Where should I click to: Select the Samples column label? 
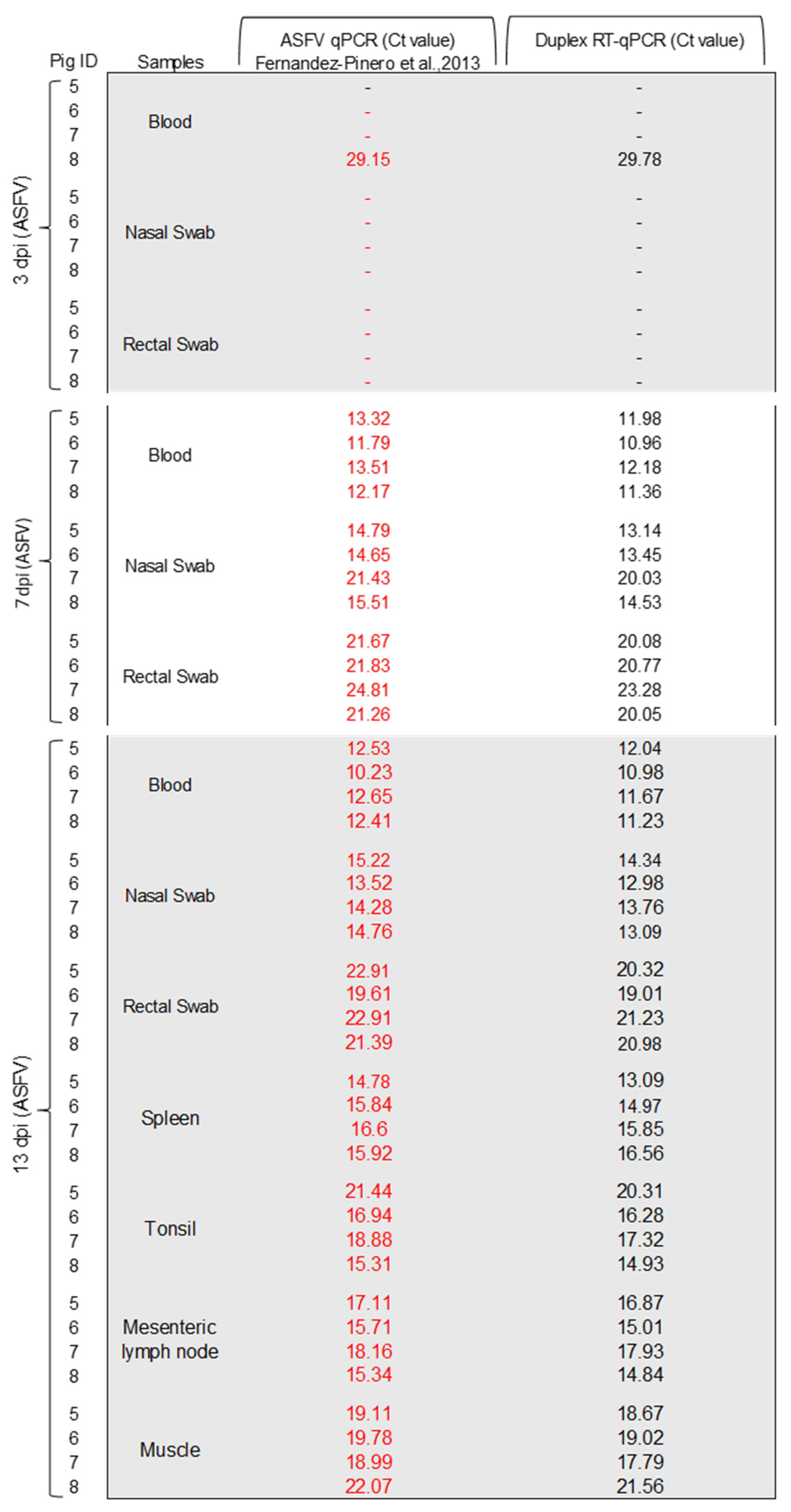pos(170,62)
